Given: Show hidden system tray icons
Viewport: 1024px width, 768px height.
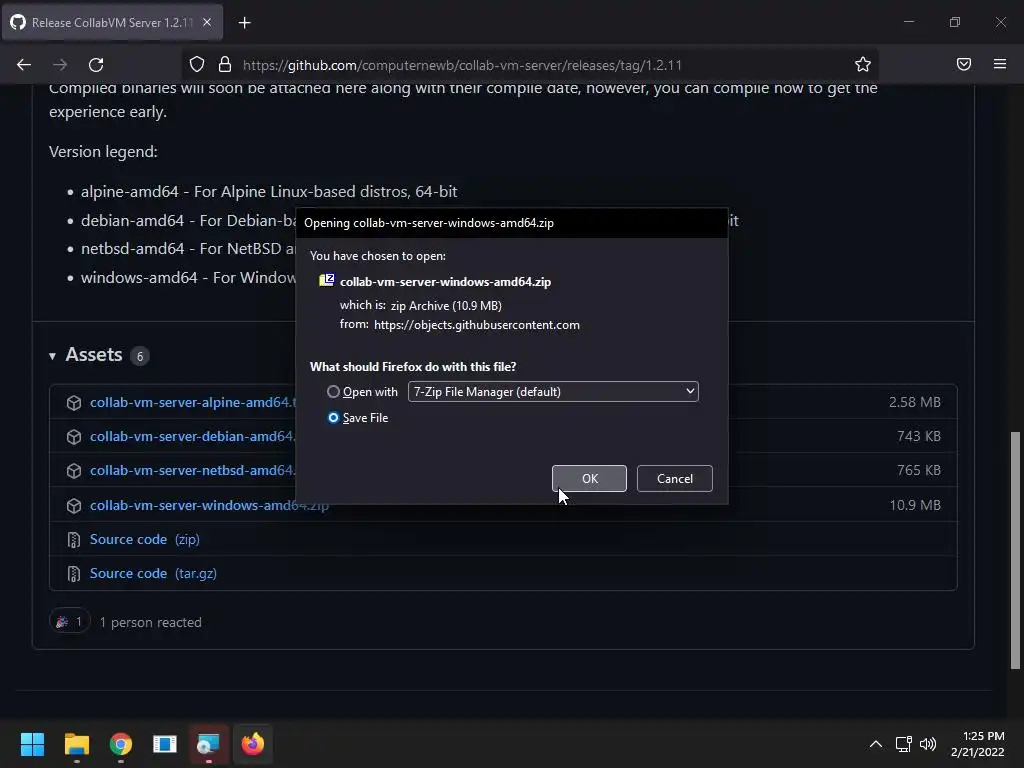Looking at the screenshot, I should pos(876,744).
